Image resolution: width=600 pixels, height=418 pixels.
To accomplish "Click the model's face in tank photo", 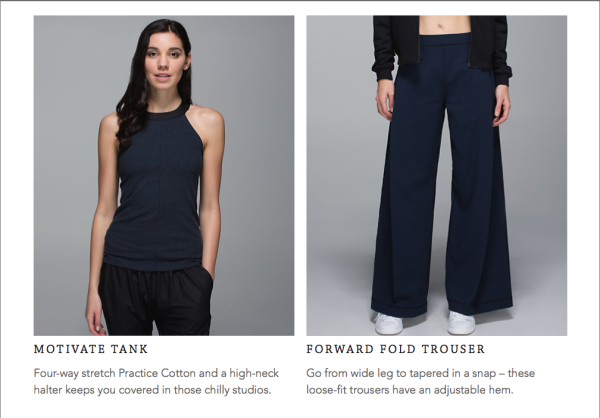I will [165, 59].
